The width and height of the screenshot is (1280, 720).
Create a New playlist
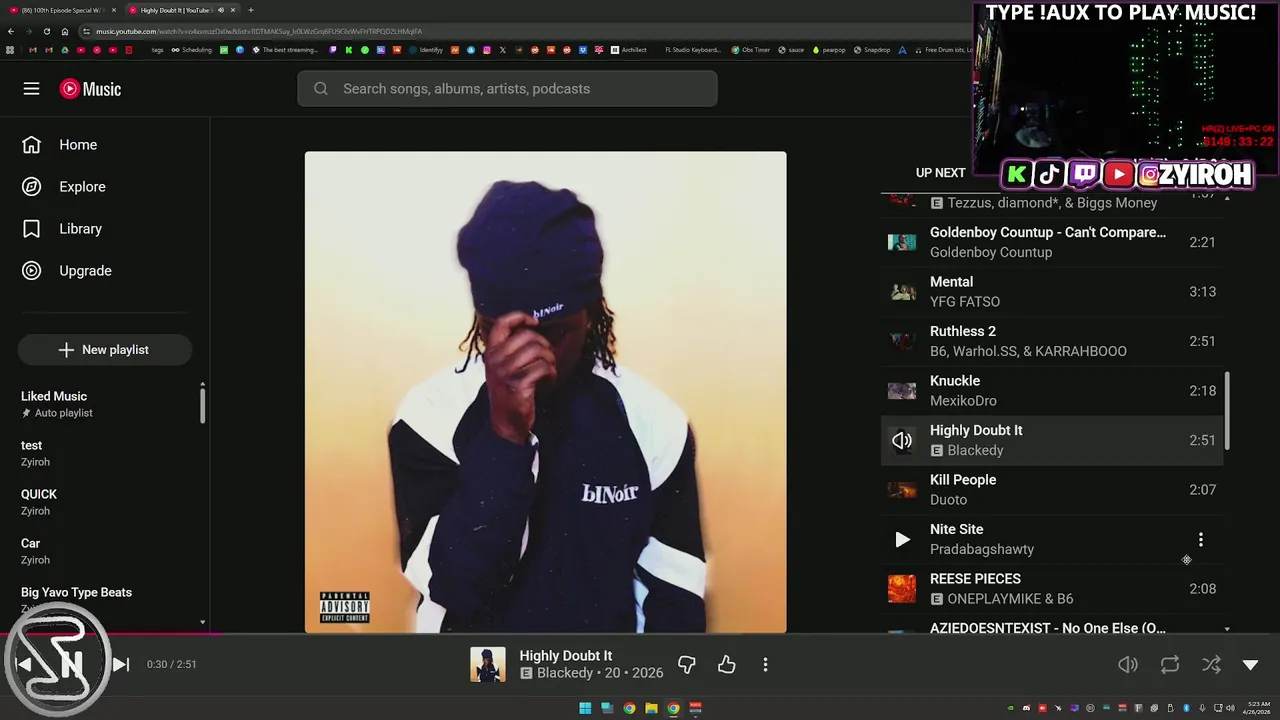pos(104,350)
